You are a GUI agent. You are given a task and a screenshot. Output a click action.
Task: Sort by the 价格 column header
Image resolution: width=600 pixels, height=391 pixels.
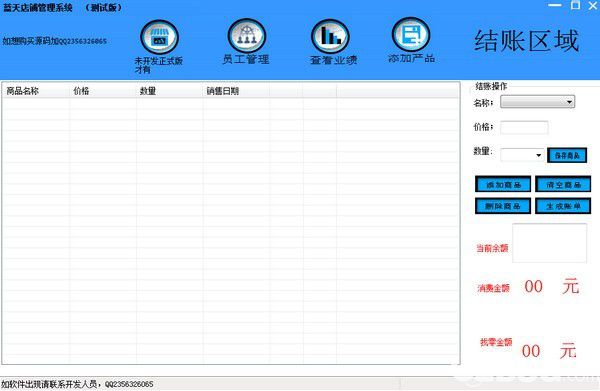pos(103,91)
